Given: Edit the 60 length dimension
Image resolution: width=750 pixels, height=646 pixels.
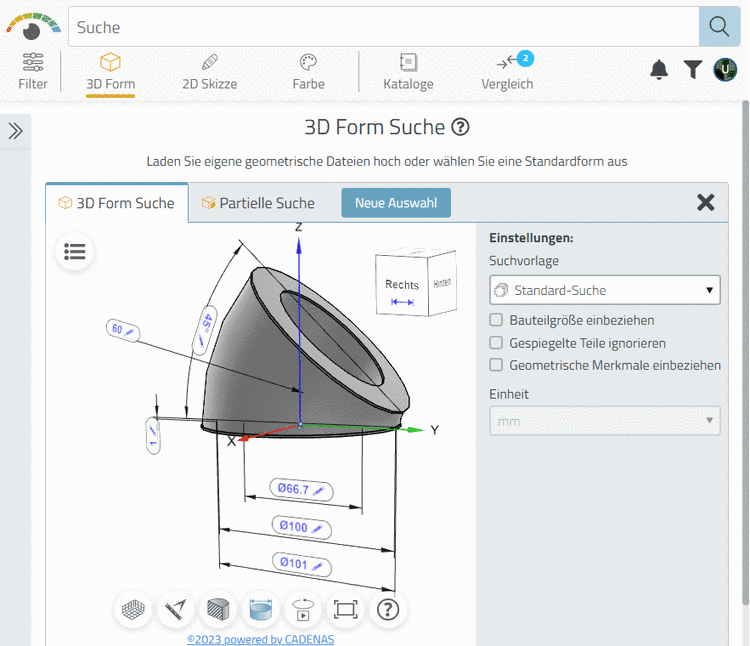Looking at the screenshot, I should coord(123,330).
